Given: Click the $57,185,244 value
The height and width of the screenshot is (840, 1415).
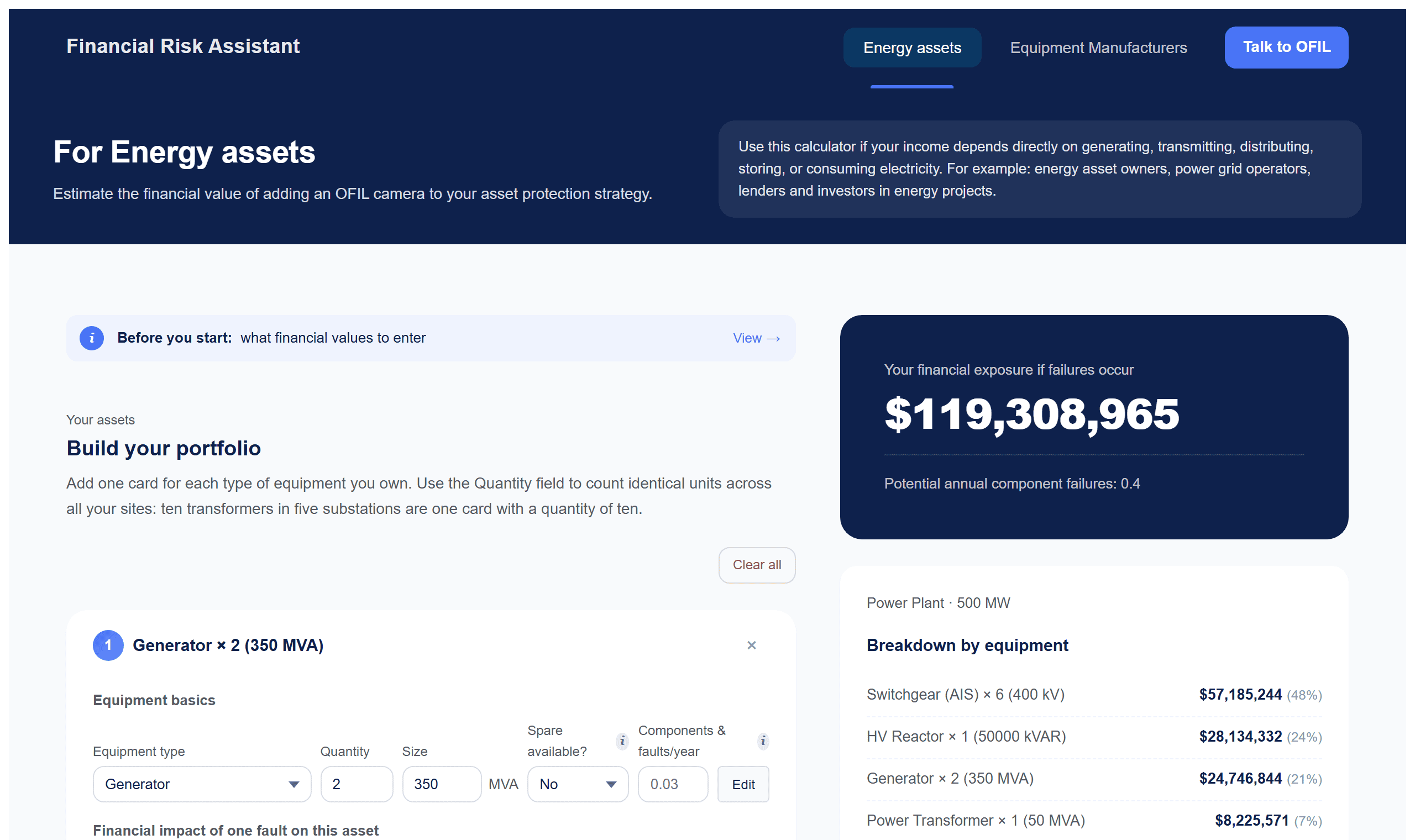Looking at the screenshot, I should [x=1241, y=695].
